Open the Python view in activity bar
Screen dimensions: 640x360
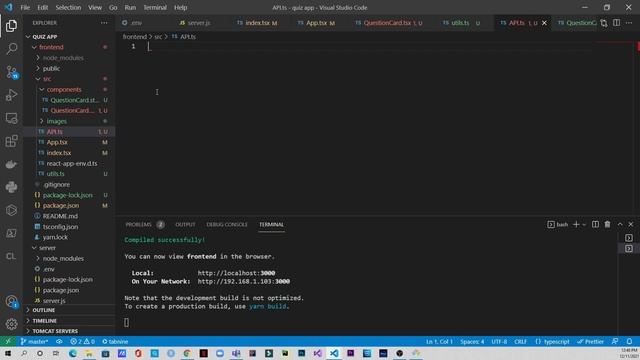click(11, 187)
